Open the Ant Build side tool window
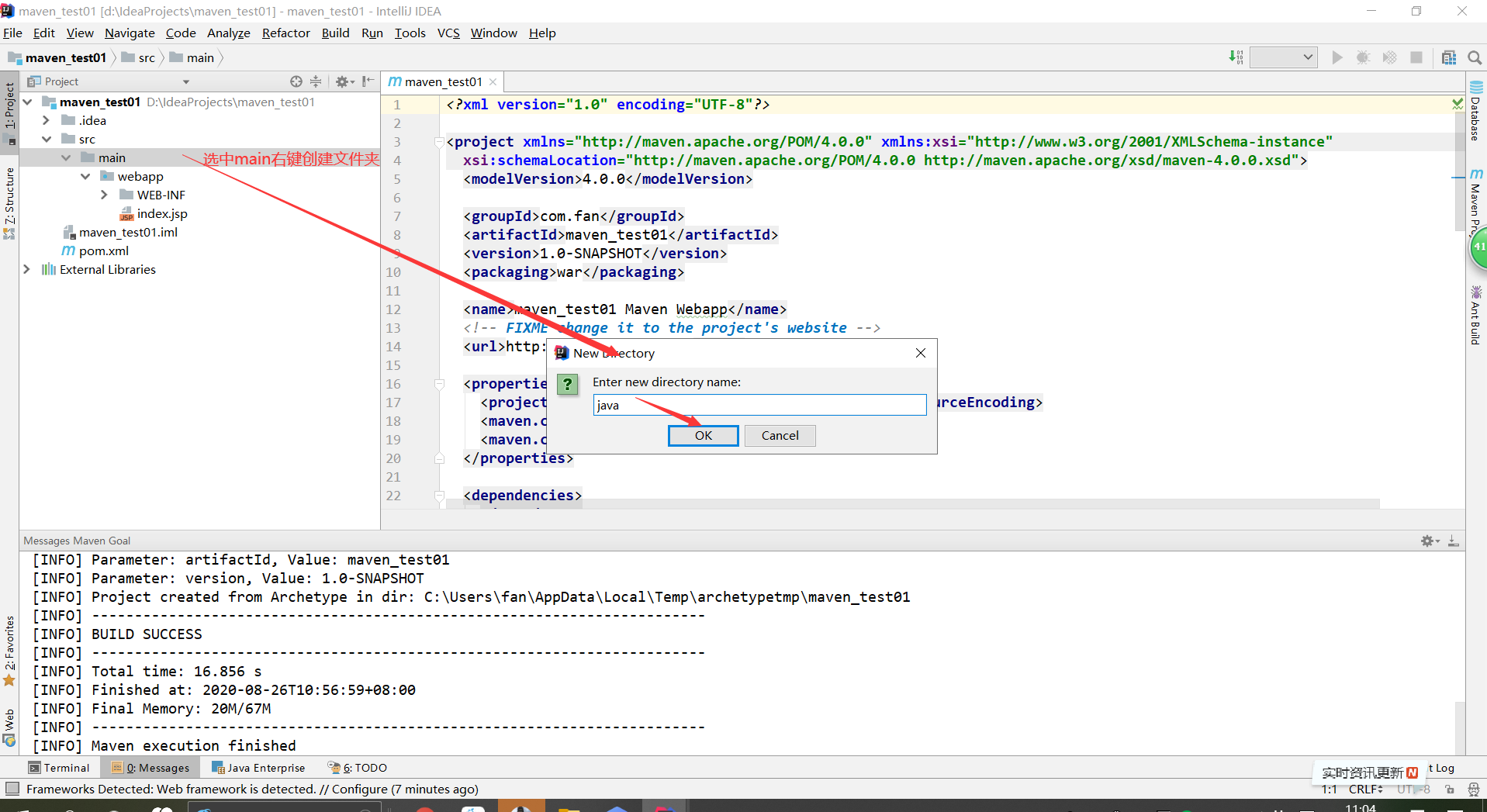This screenshot has height=812, width=1487. (x=1475, y=316)
